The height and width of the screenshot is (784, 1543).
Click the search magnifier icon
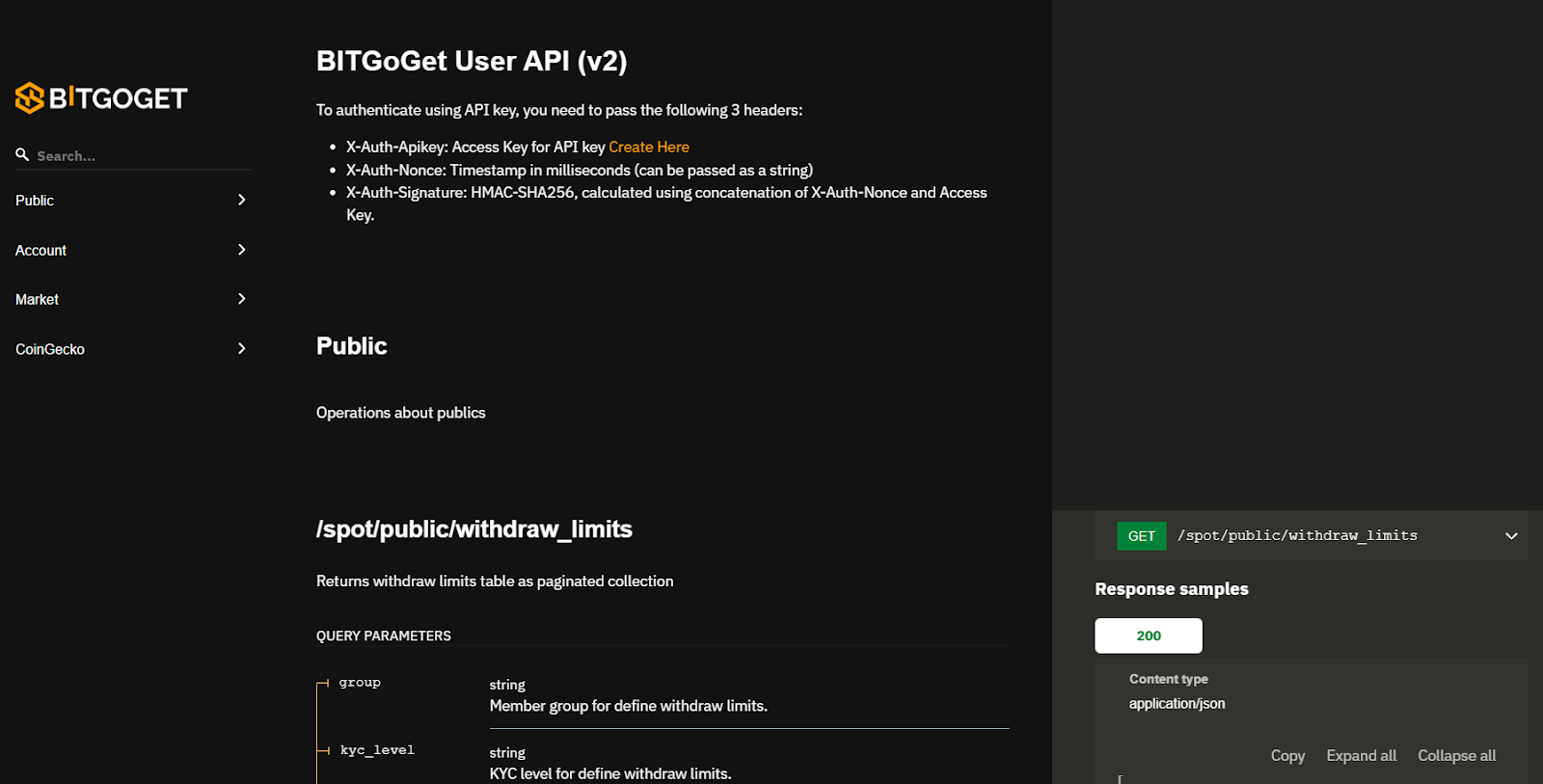[22, 154]
